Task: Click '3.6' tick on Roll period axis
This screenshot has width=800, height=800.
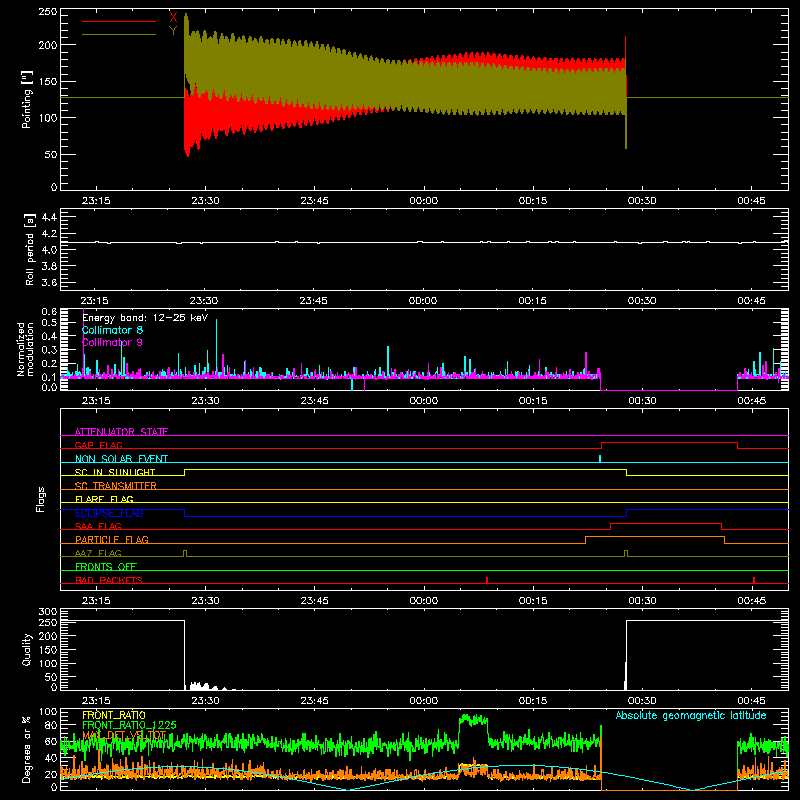Action: (49, 282)
